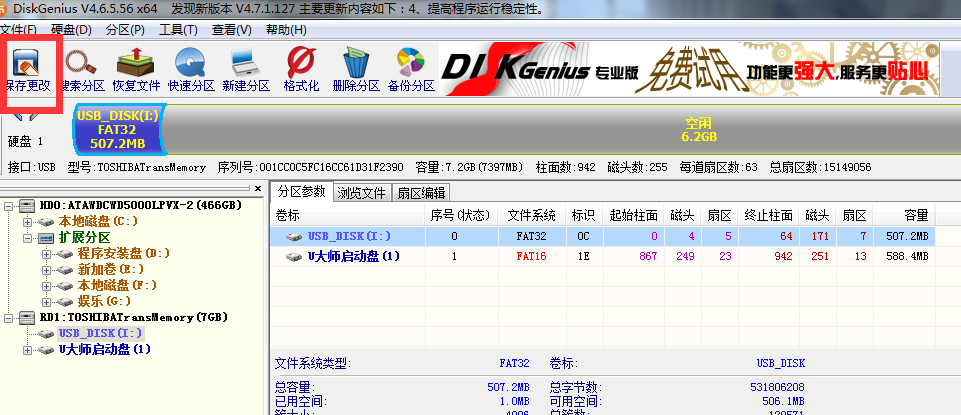Switch to the 浏览文件 tab
The height and width of the screenshot is (415, 961).
point(362,193)
